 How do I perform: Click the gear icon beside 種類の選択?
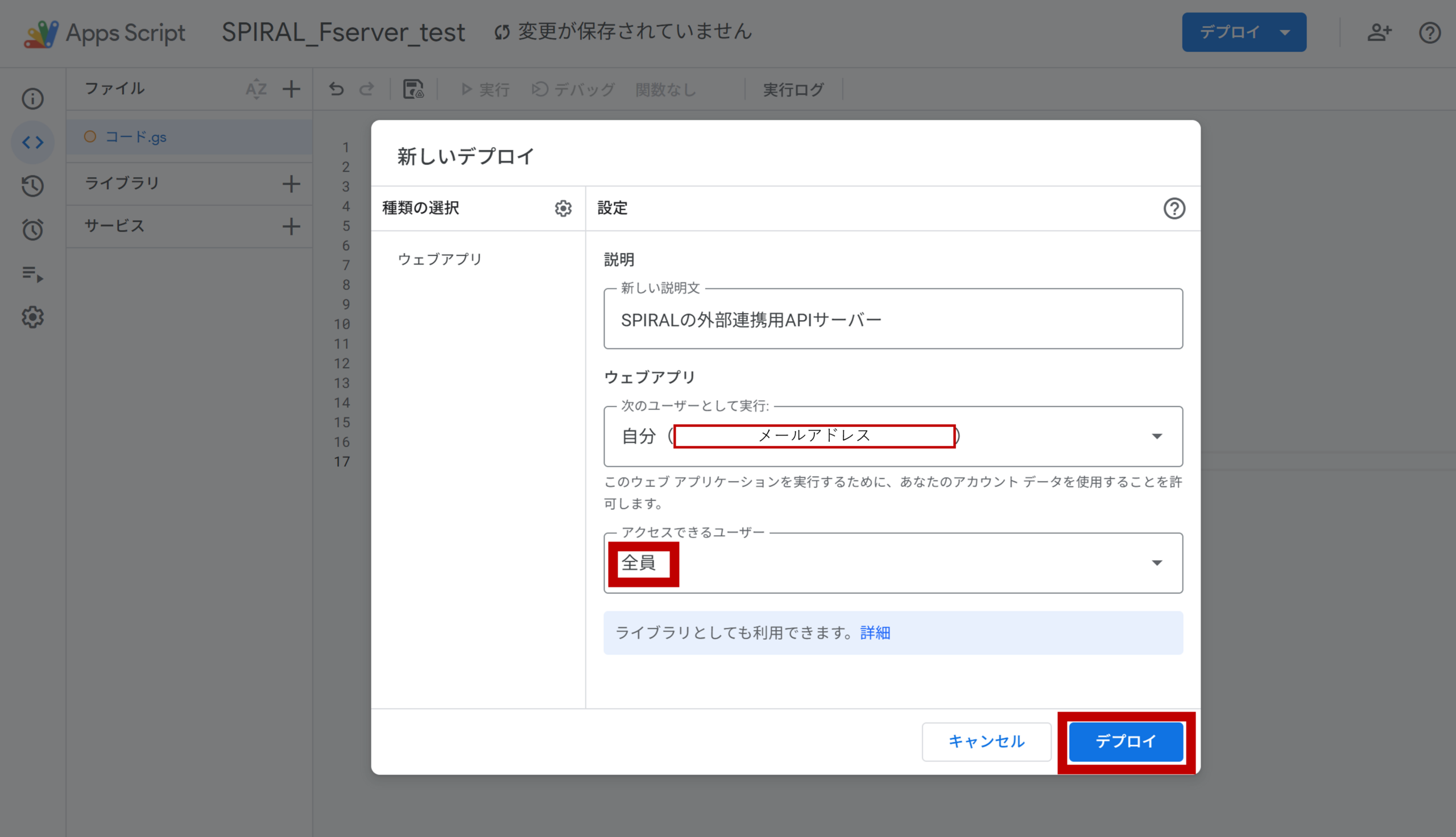click(562, 208)
